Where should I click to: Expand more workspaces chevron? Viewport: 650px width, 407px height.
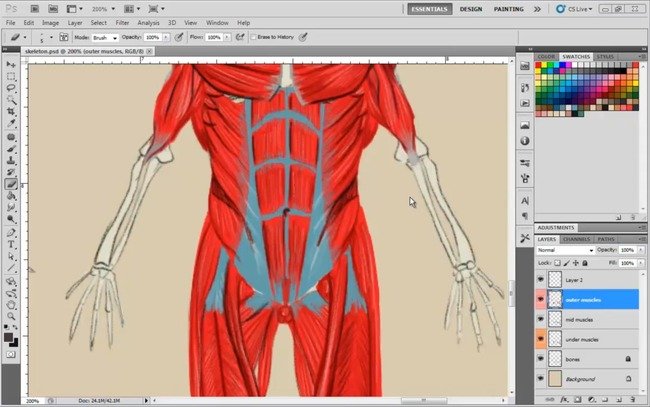tap(537, 9)
